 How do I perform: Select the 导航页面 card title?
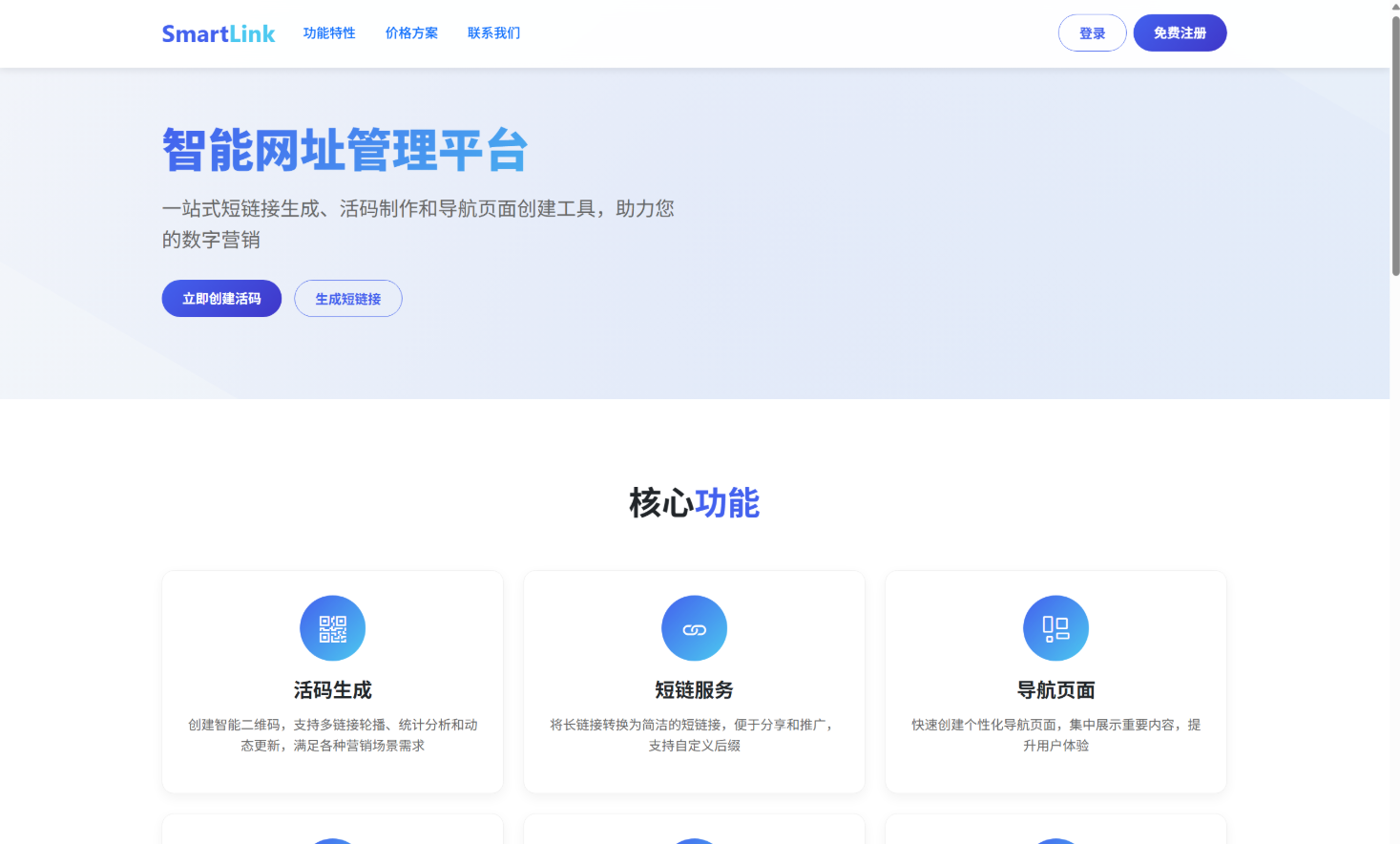(x=1055, y=690)
